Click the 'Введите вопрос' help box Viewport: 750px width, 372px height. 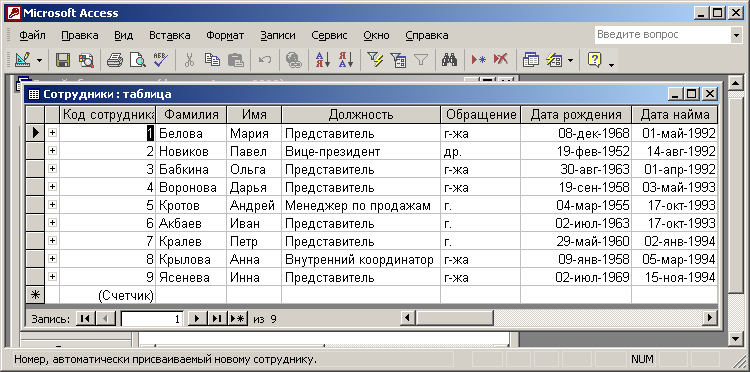662,35
